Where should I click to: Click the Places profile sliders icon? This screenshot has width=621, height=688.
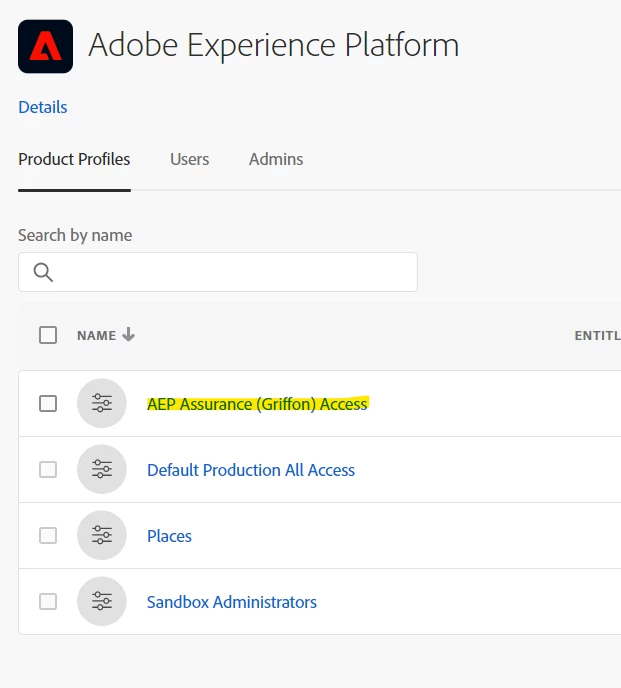tap(102, 536)
